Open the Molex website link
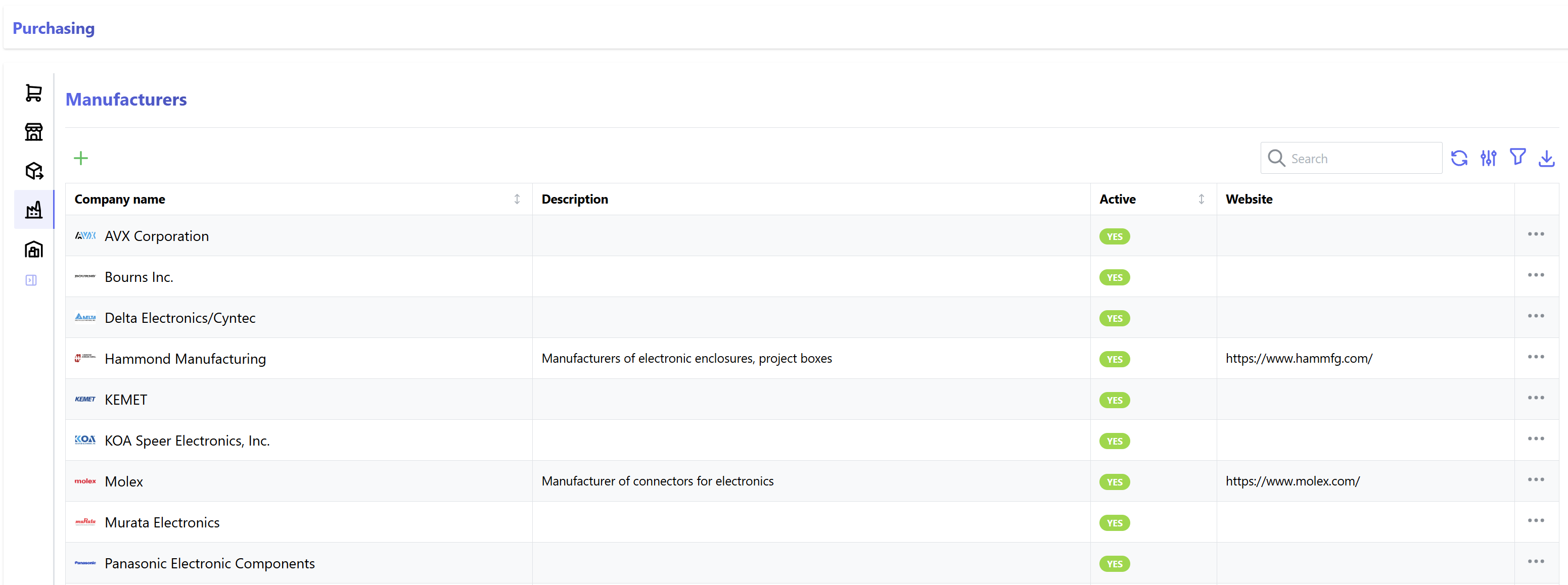 click(x=1293, y=481)
